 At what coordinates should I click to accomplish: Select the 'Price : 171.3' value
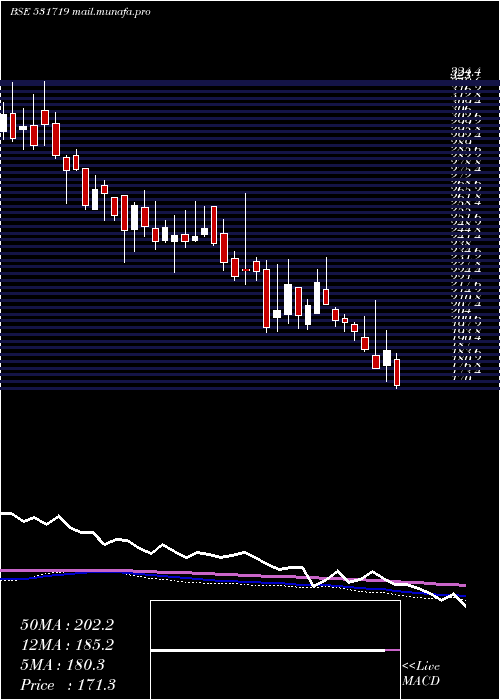coord(68,685)
